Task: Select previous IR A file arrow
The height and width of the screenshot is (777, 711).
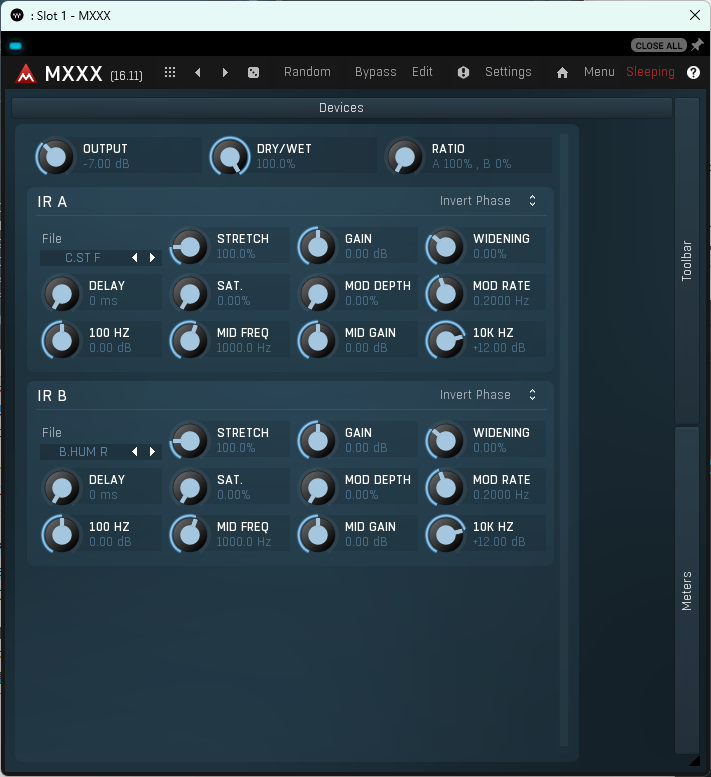Action: pos(135,258)
